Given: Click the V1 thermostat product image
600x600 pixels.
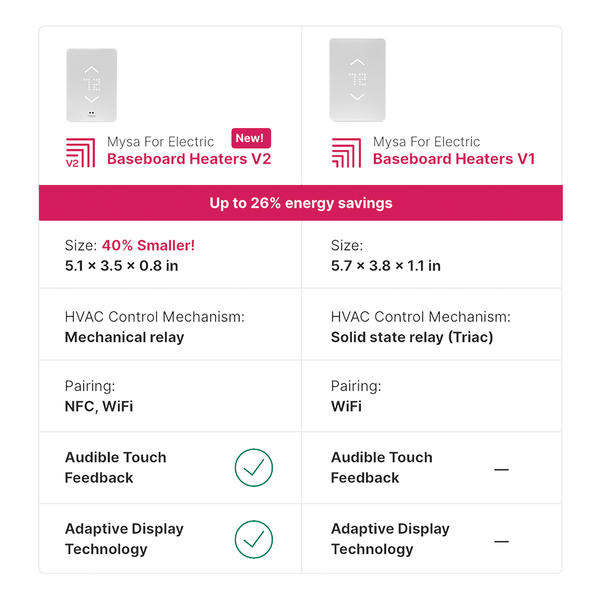Looking at the screenshot, I should 357,79.
